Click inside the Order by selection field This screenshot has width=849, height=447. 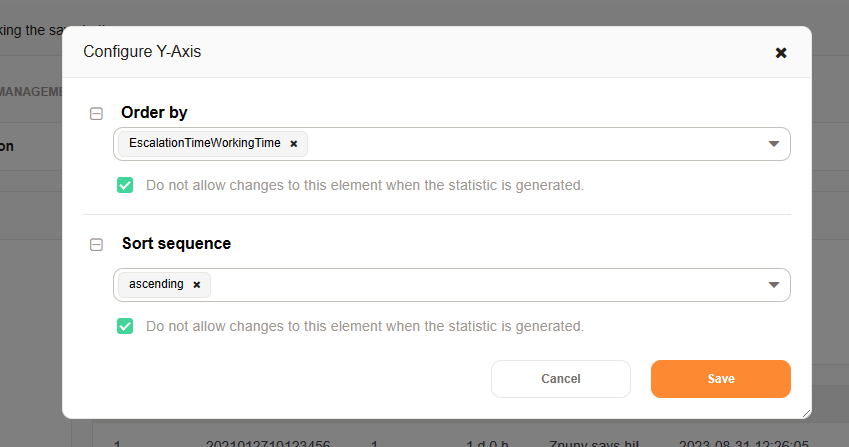pyautogui.click(x=530, y=144)
